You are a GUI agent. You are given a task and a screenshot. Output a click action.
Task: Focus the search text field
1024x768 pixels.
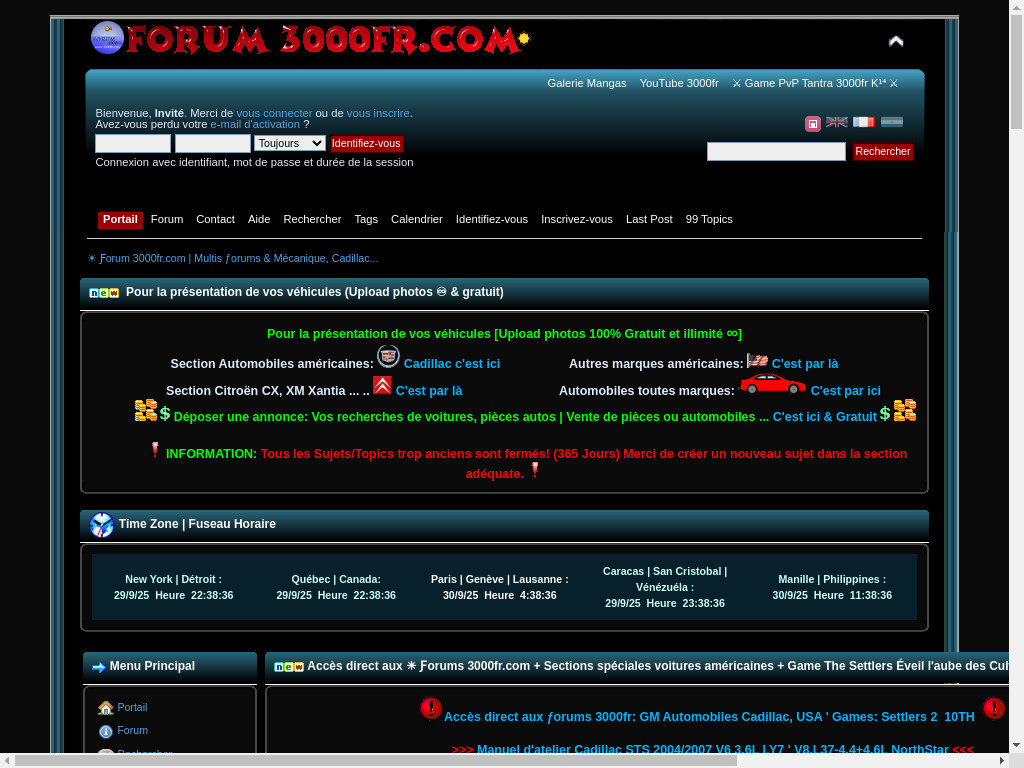[x=776, y=152]
